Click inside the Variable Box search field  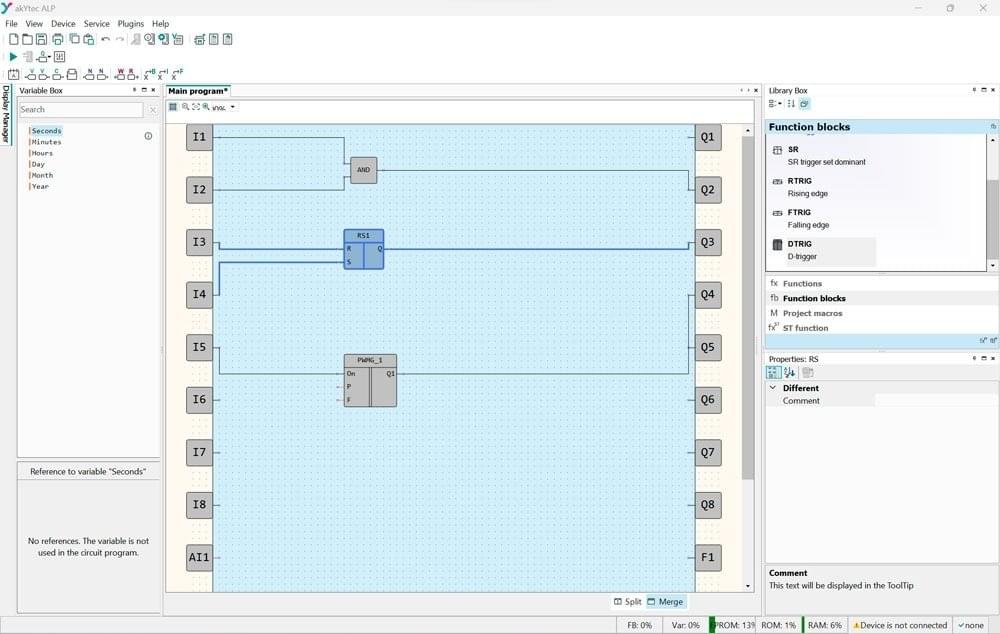coord(78,109)
